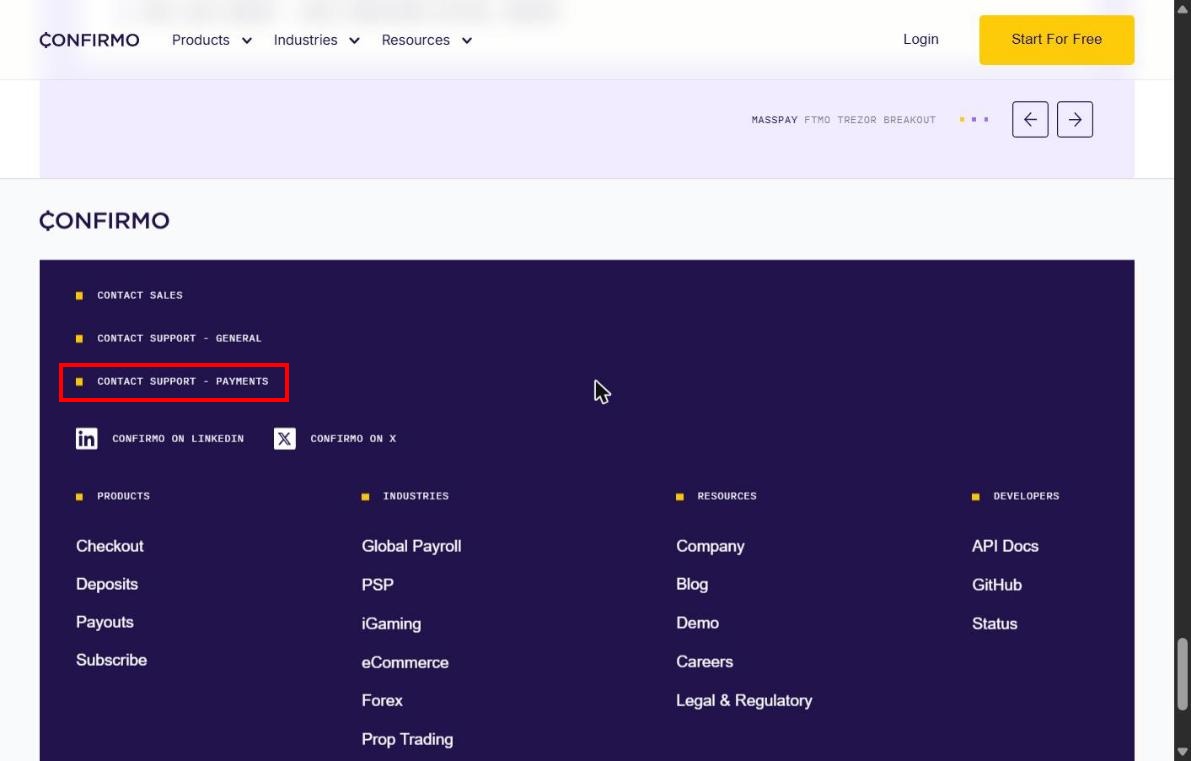Open the Confirmo LinkedIn icon
Screen dimensions: 1191x761
pyautogui.click(x=87, y=439)
